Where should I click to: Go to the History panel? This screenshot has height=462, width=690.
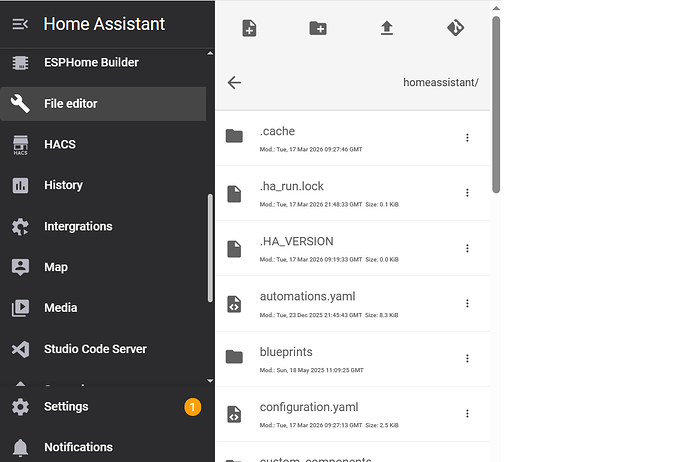(63, 185)
